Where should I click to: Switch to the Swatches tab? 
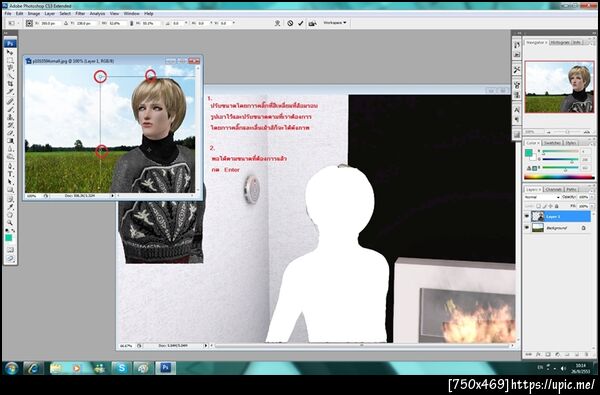[552, 143]
